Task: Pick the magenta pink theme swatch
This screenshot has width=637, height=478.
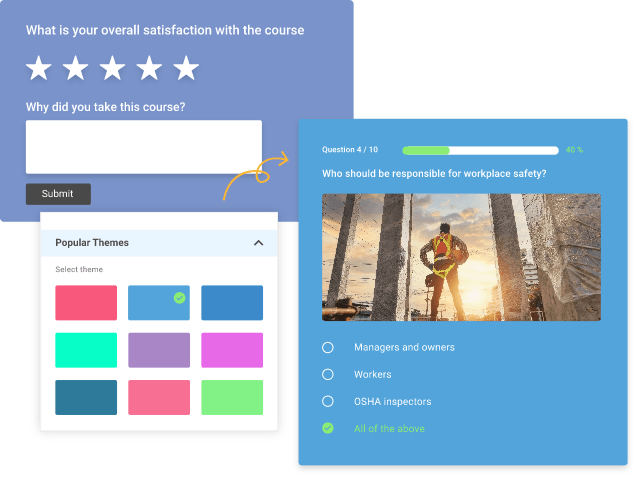Action: 232,350
